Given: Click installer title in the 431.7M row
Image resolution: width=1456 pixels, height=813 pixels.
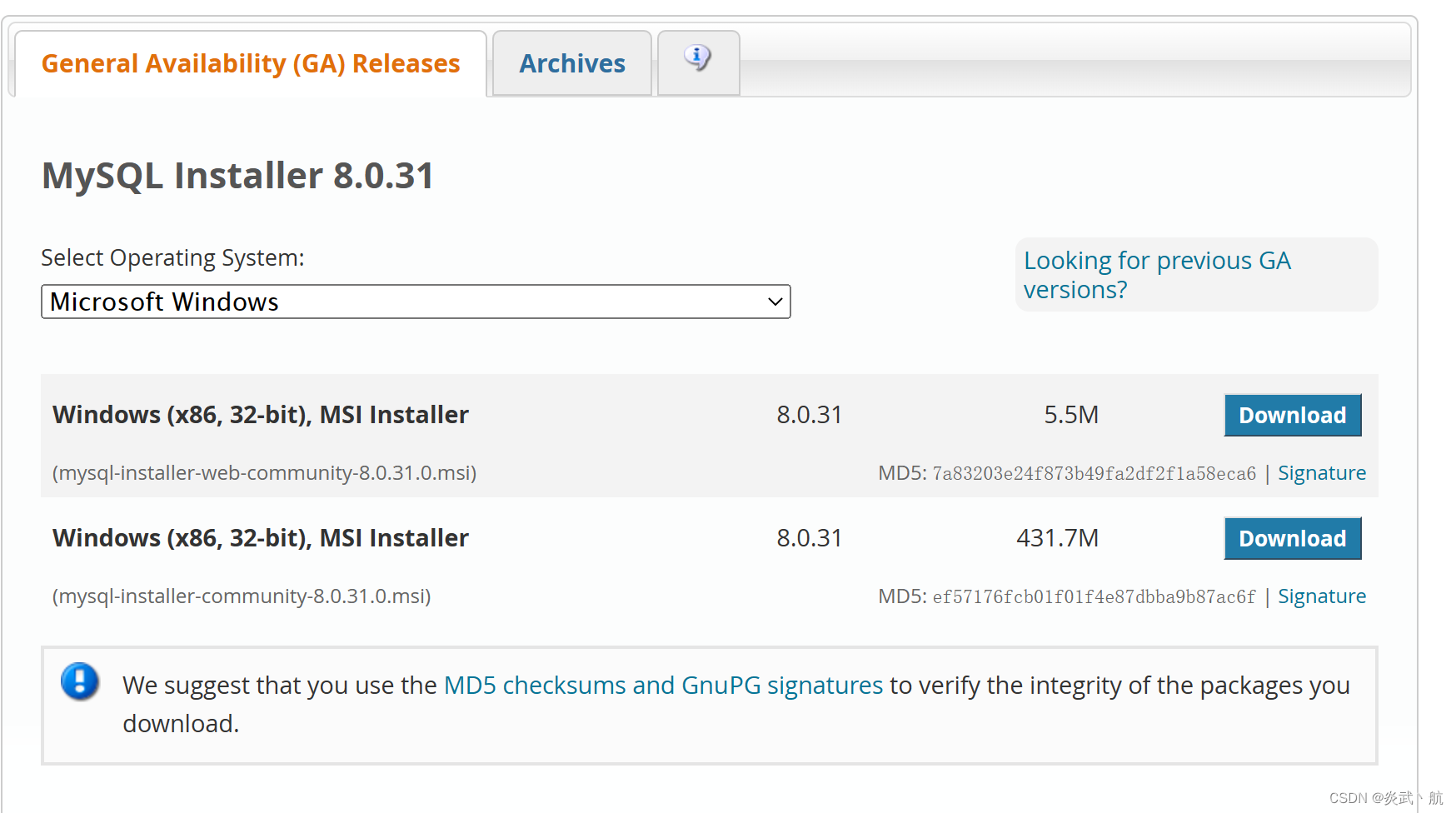Looking at the screenshot, I should (x=261, y=538).
